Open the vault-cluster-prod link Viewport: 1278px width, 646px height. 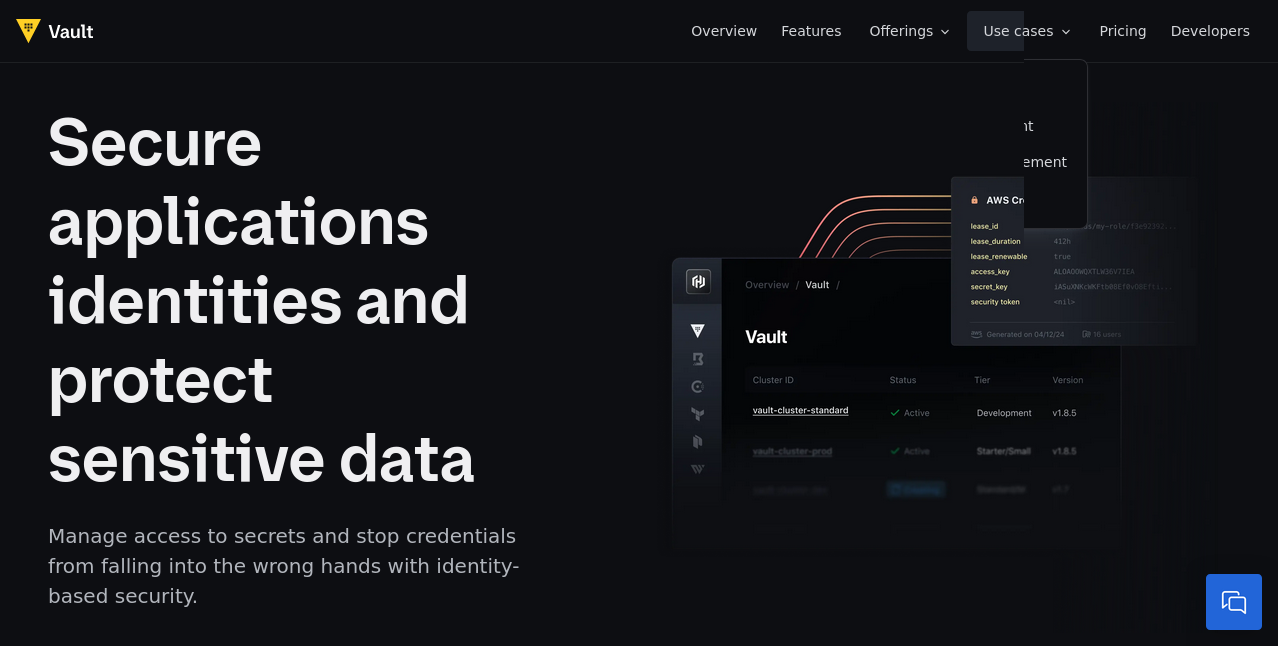pyautogui.click(x=792, y=451)
